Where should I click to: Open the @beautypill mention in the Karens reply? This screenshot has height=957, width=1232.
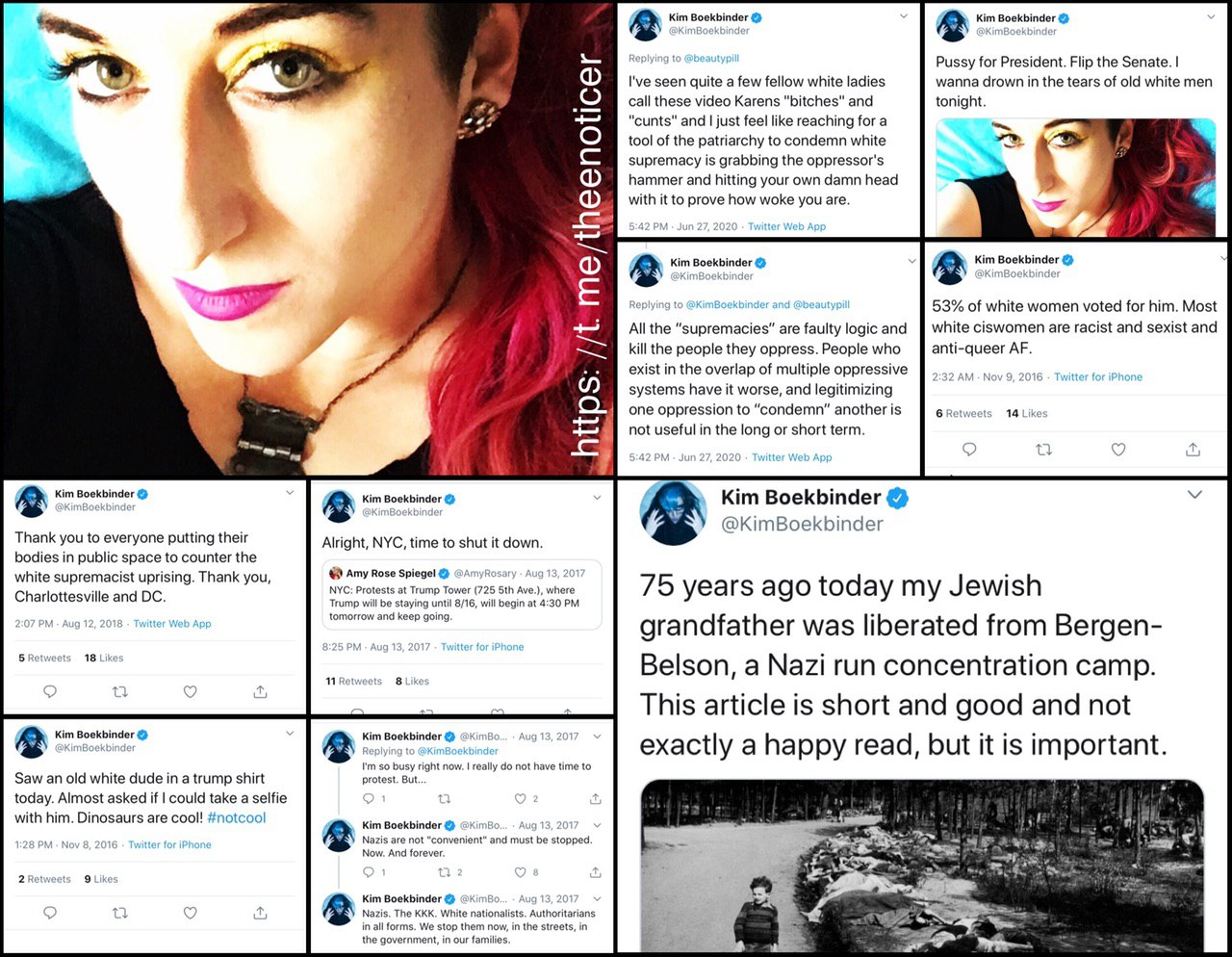click(x=711, y=59)
